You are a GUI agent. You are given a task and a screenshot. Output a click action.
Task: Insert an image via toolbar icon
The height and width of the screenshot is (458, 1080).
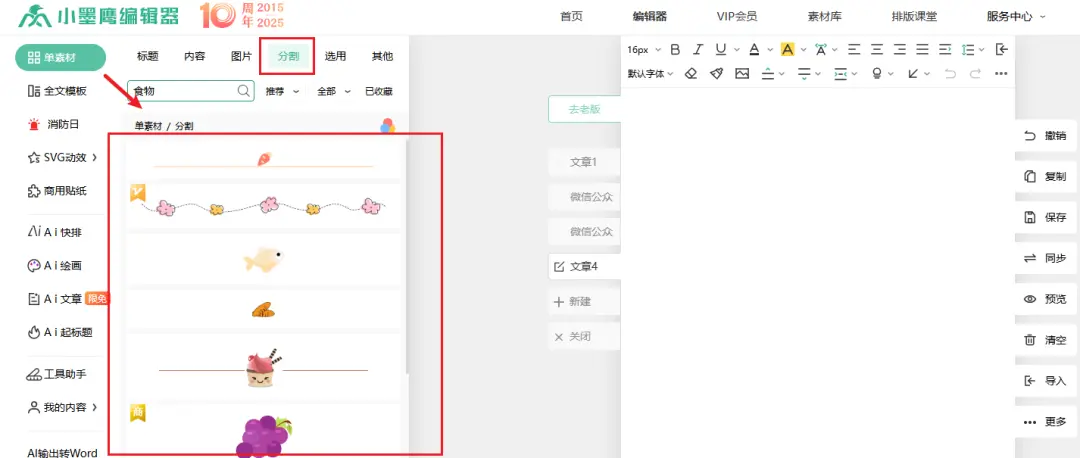pyautogui.click(x=742, y=74)
